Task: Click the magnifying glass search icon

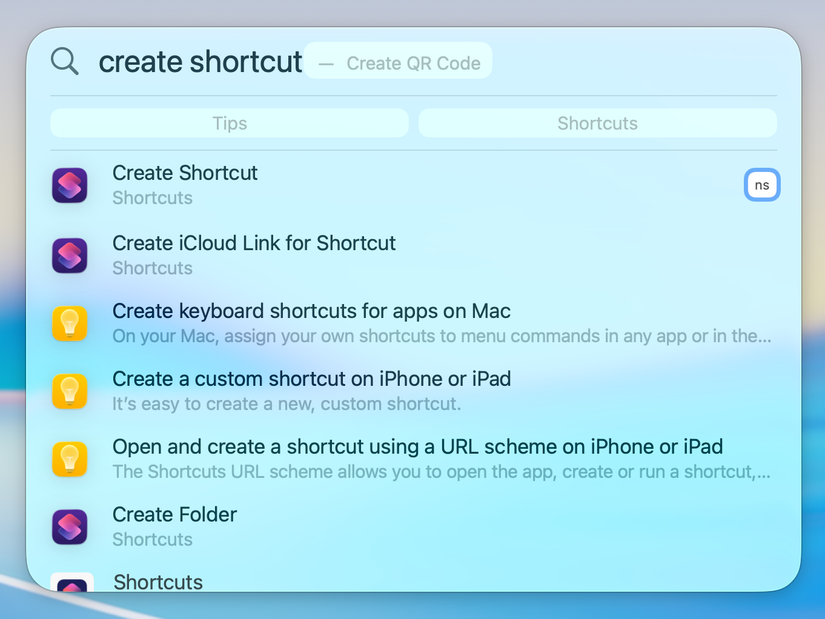Action: click(x=64, y=61)
